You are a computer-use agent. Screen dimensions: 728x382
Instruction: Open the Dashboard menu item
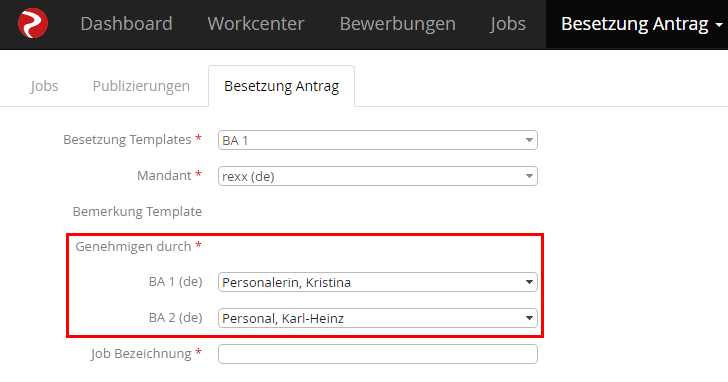click(126, 24)
